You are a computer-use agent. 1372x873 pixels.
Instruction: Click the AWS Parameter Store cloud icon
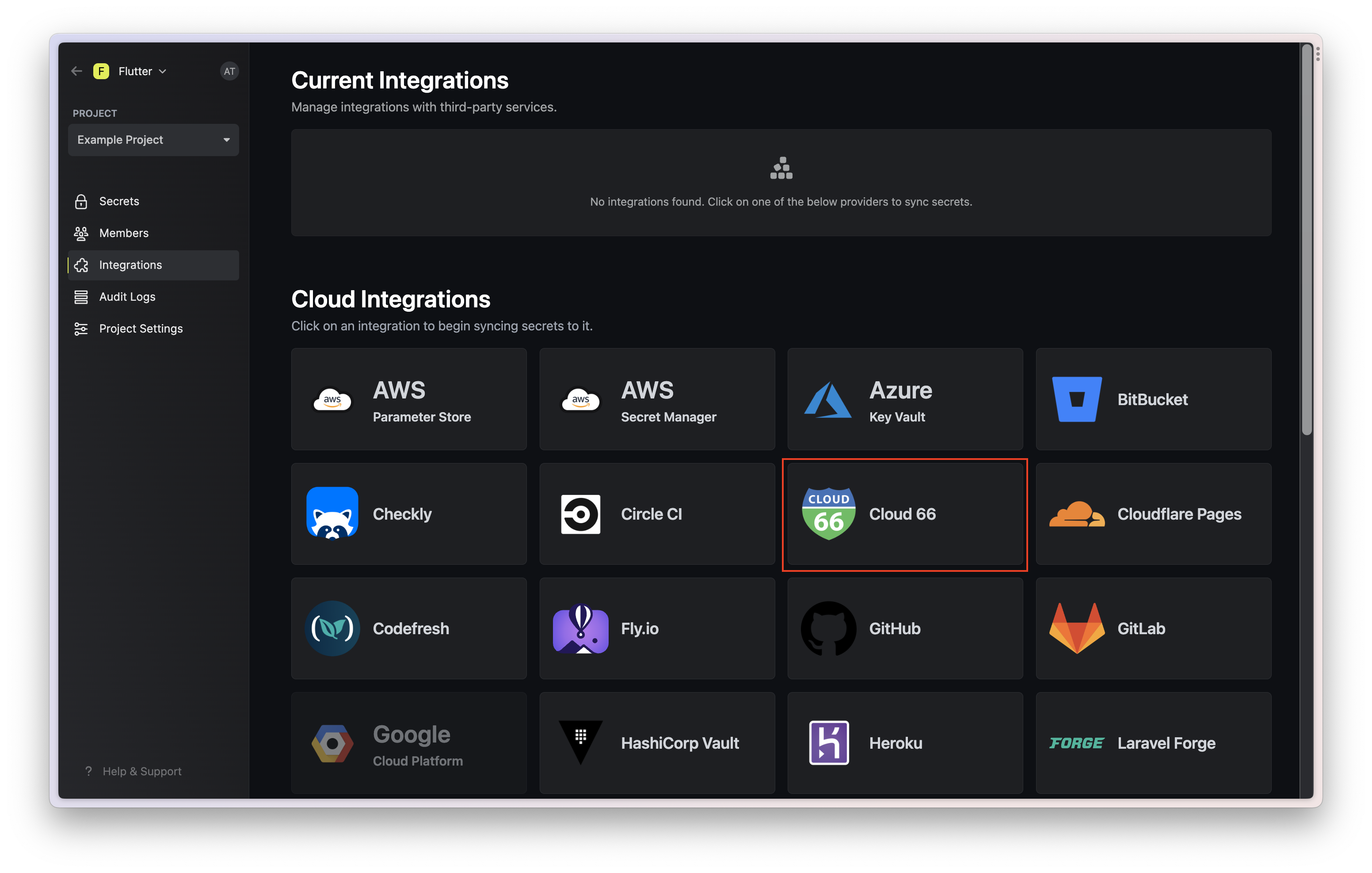coord(332,400)
